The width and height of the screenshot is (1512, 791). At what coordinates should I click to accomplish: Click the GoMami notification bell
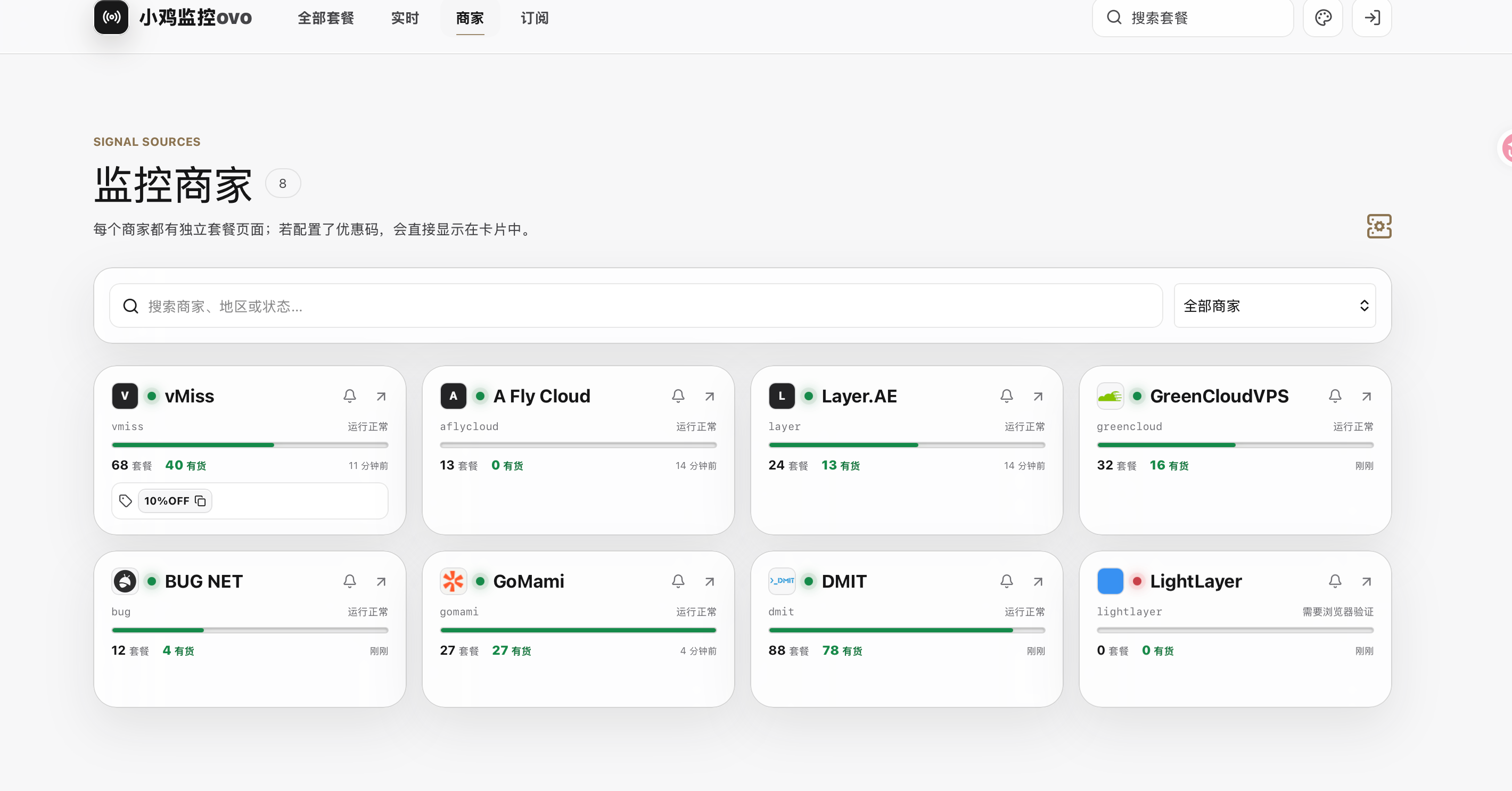point(678,581)
